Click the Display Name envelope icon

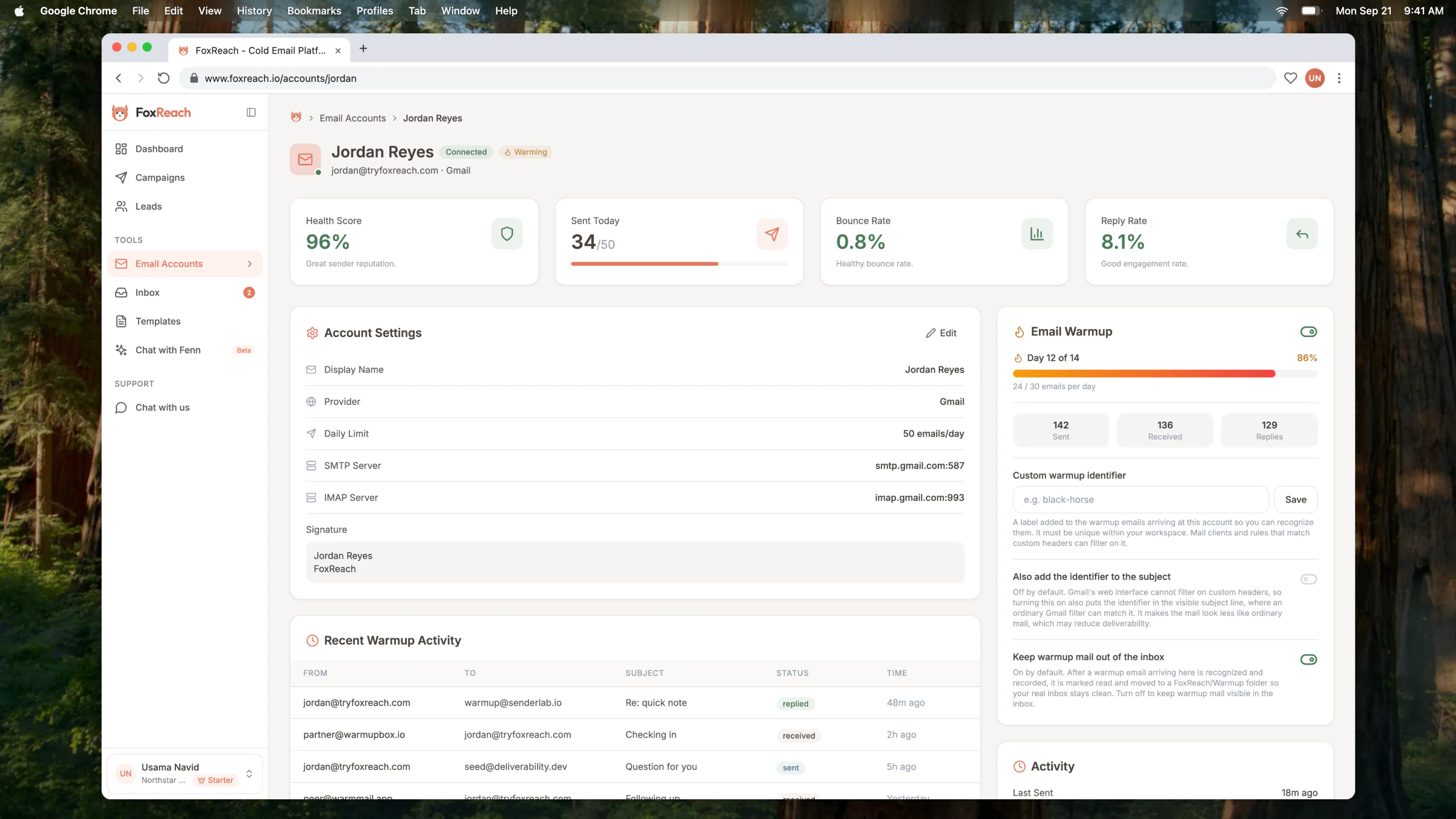(311, 370)
